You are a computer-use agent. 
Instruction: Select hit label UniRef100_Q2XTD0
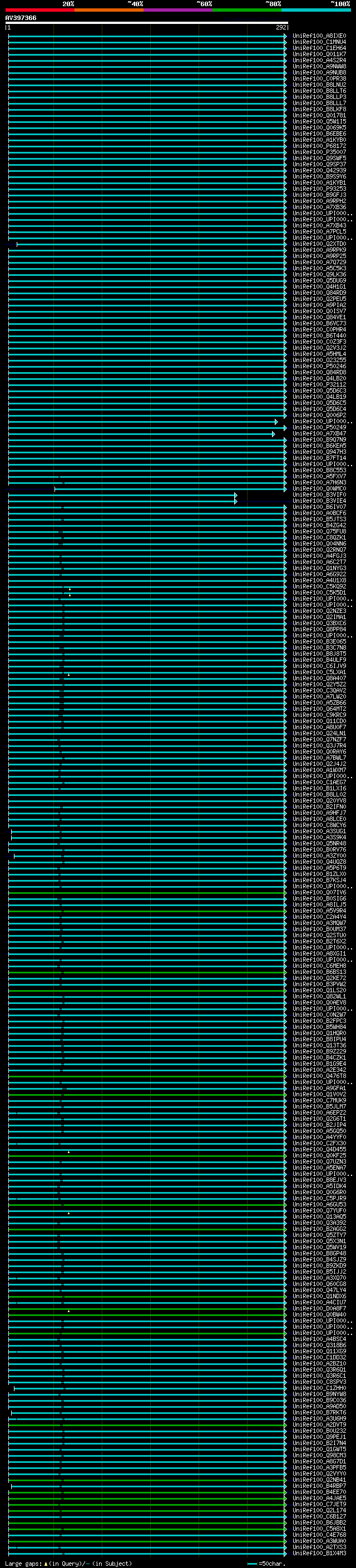(319, 244)
